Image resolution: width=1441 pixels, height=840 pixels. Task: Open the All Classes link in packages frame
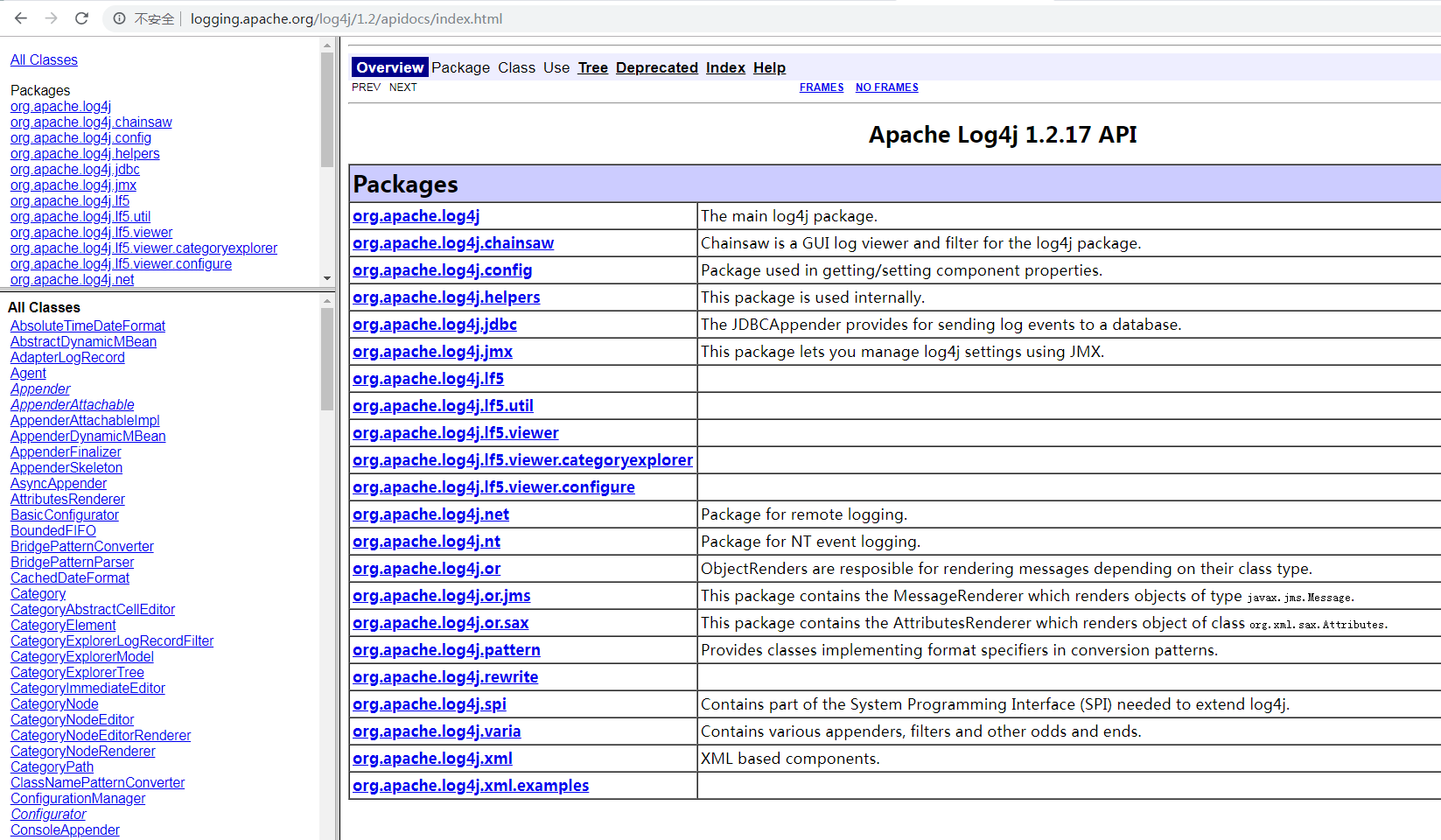click(44, 59)
